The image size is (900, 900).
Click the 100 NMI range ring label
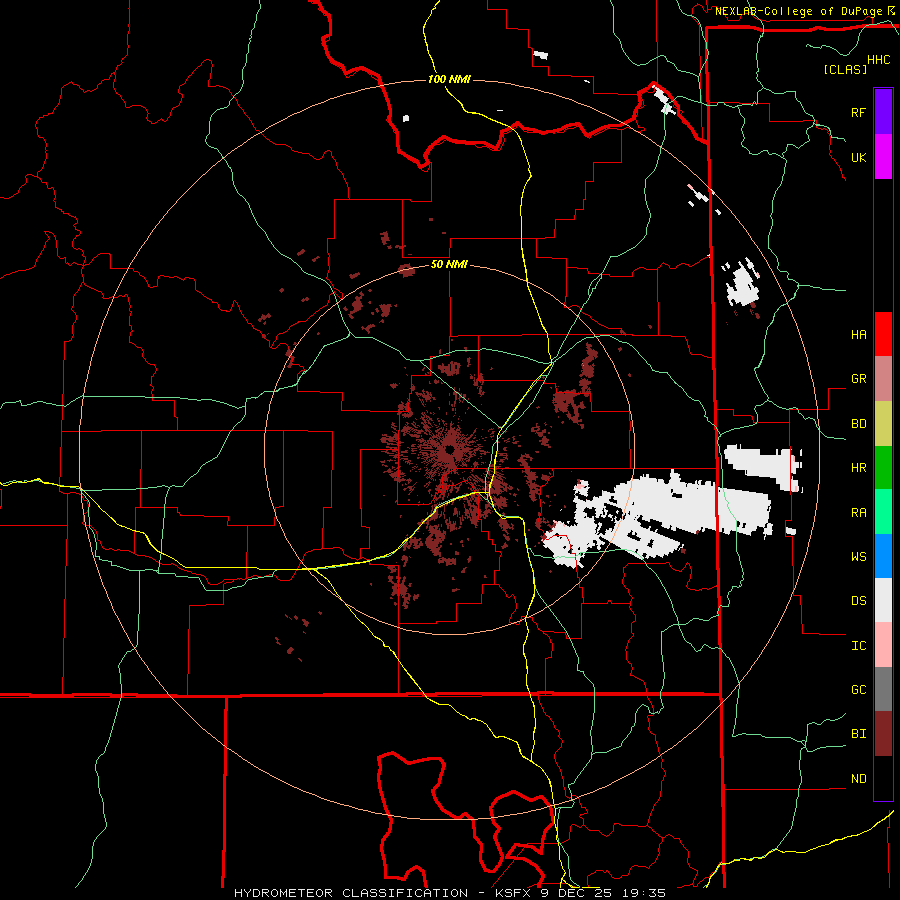449,79
